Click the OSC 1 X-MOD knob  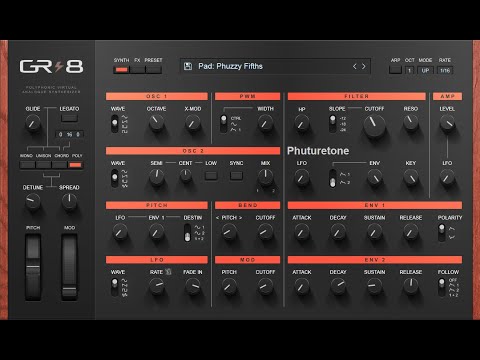pos(193,123)
